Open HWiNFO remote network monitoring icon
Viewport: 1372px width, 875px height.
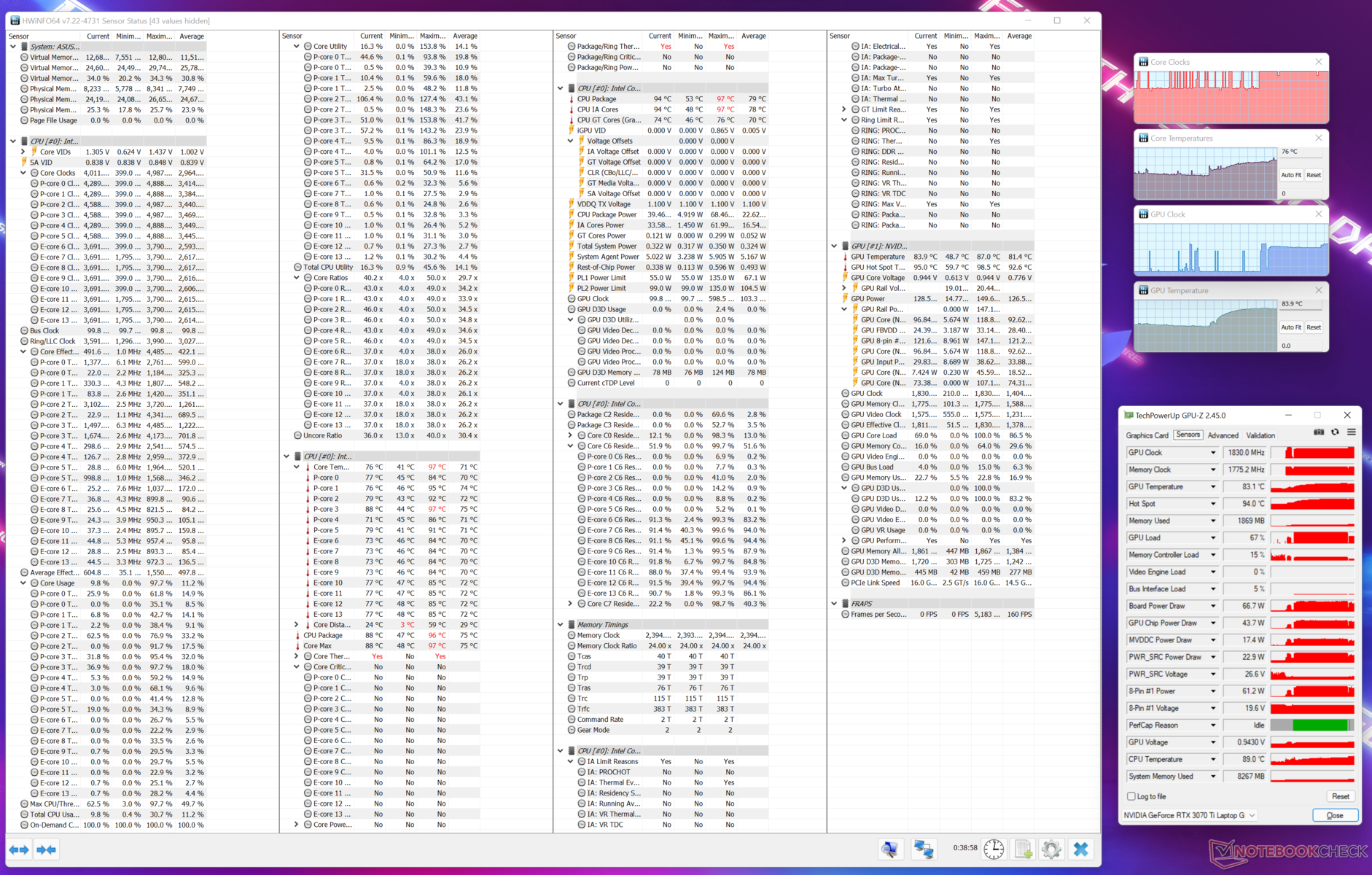924,849
